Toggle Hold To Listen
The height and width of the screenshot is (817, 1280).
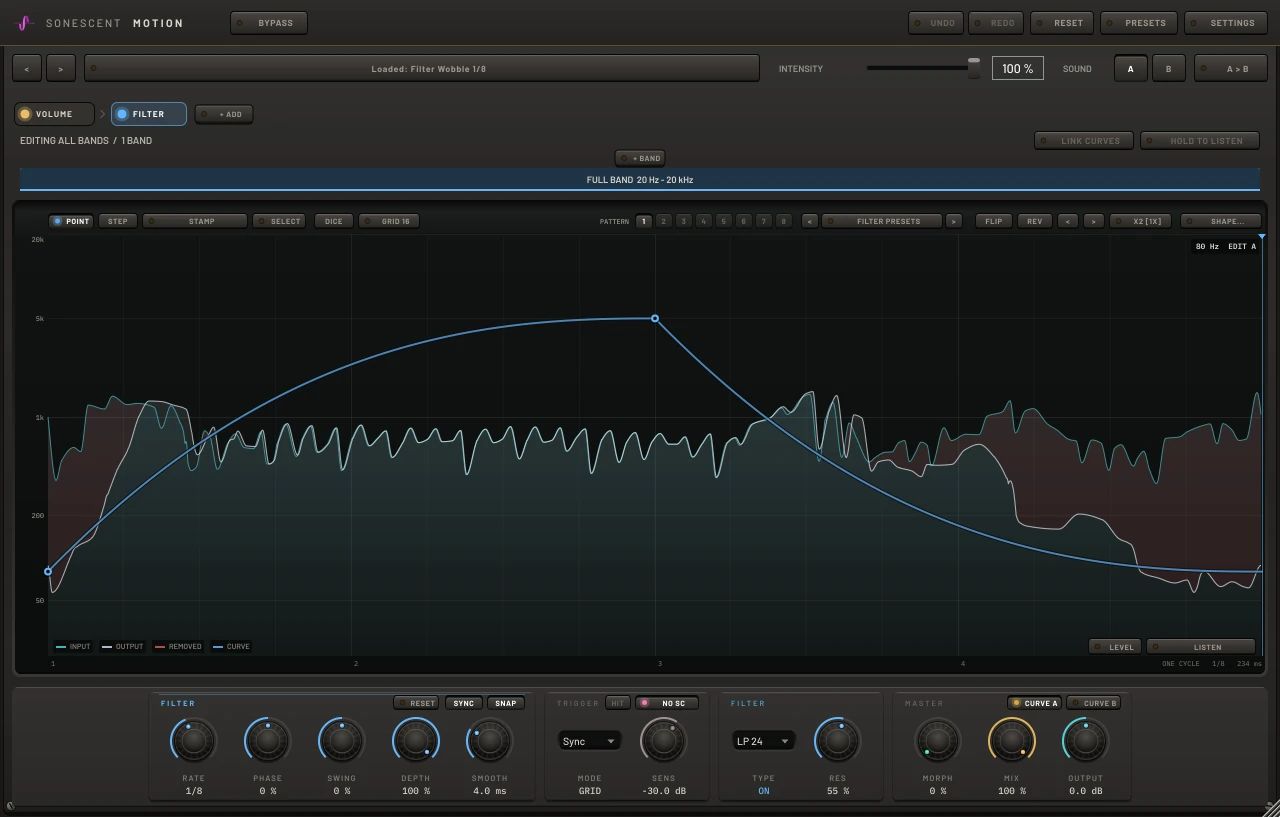(1200, 141)
